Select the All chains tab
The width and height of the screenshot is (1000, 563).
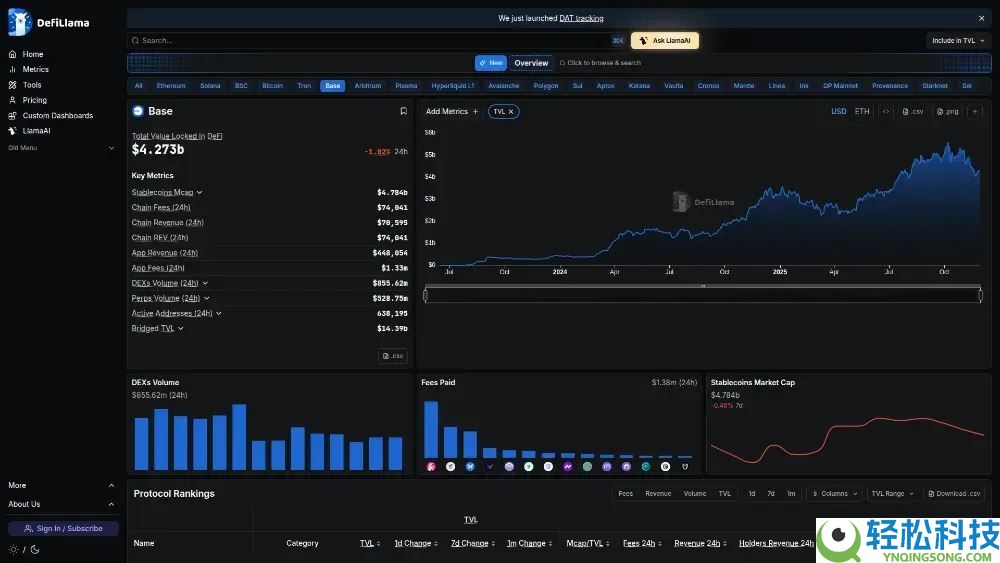click(x=138, y=85)
